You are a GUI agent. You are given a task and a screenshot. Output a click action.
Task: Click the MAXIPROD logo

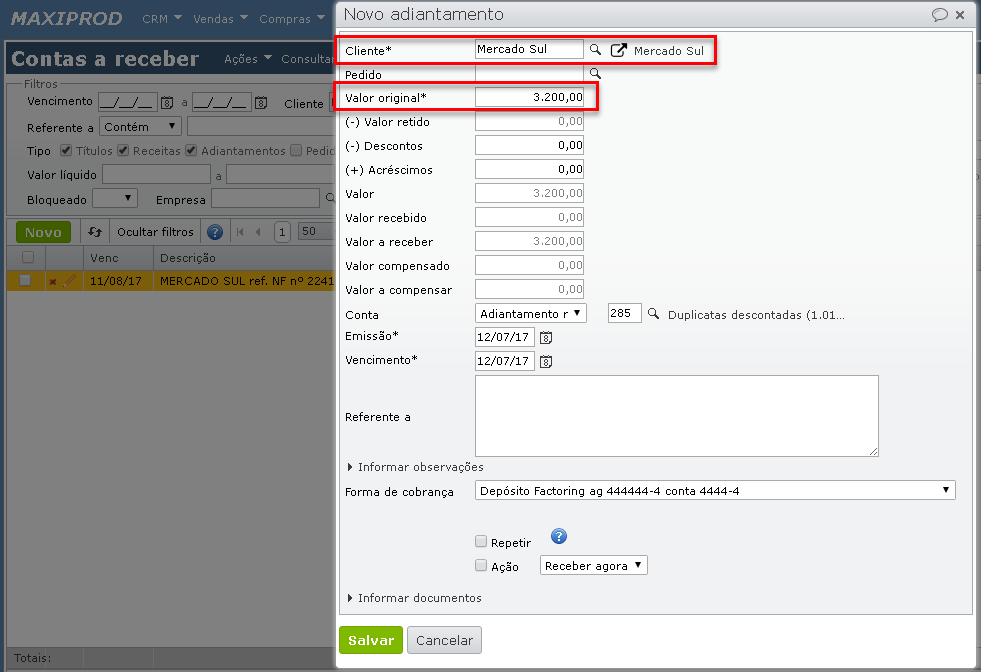[x=66, y=19]
